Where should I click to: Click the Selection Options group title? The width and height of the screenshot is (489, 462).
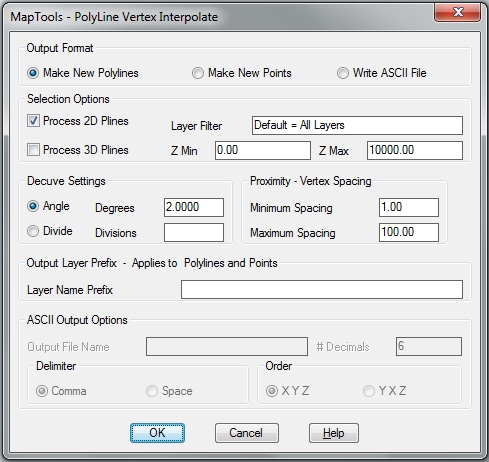[68, 99]
